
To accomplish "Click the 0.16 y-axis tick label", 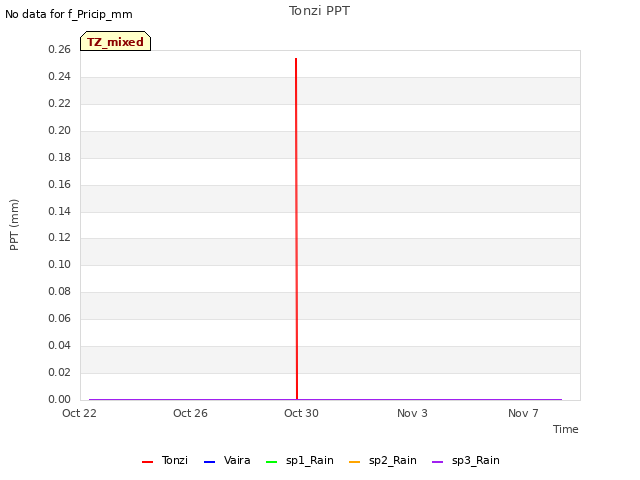I will pos(59,184).
